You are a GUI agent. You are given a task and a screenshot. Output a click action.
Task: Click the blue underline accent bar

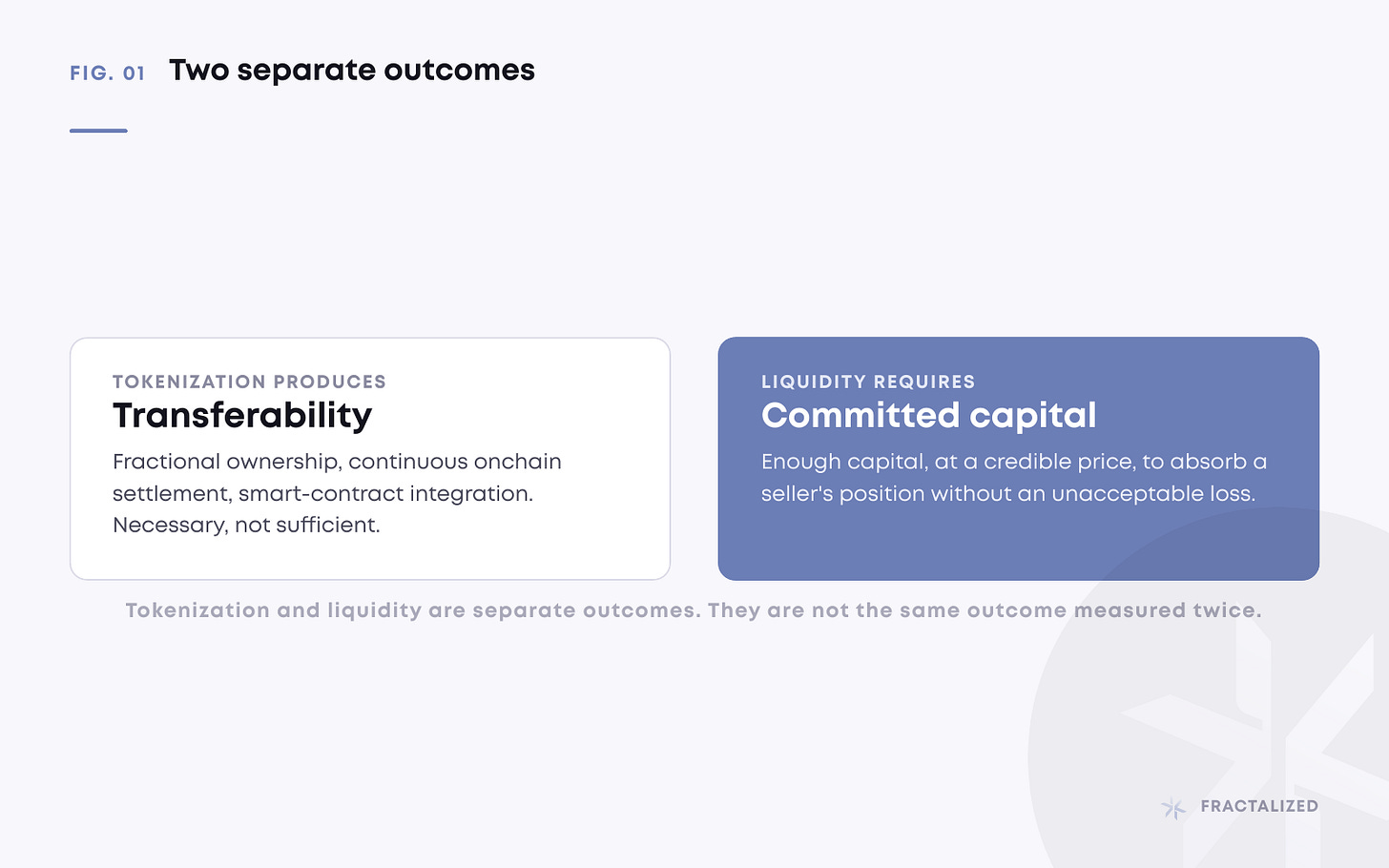[98, 131]
